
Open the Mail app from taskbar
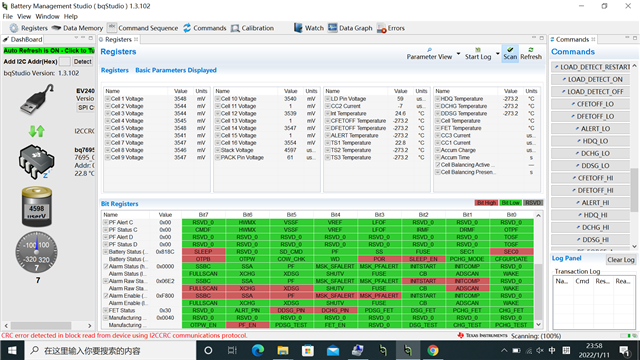pyautogui.click(x=333, y=350)
